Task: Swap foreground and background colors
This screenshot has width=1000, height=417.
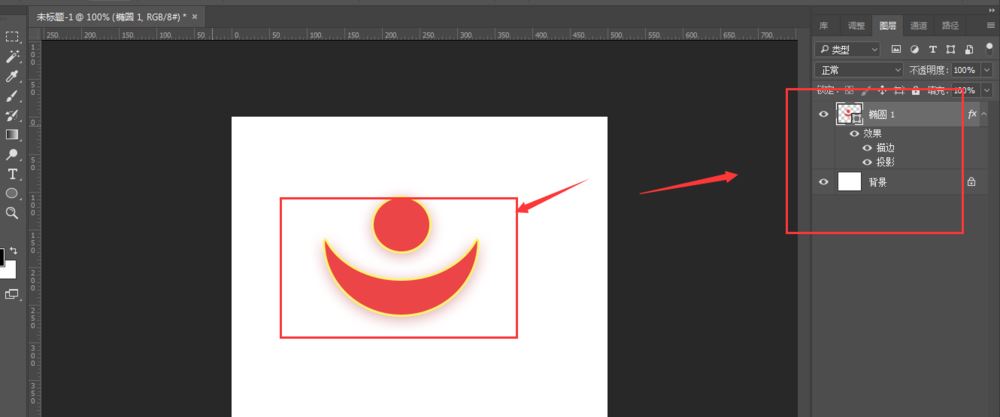Action: [x=14, y=251]
